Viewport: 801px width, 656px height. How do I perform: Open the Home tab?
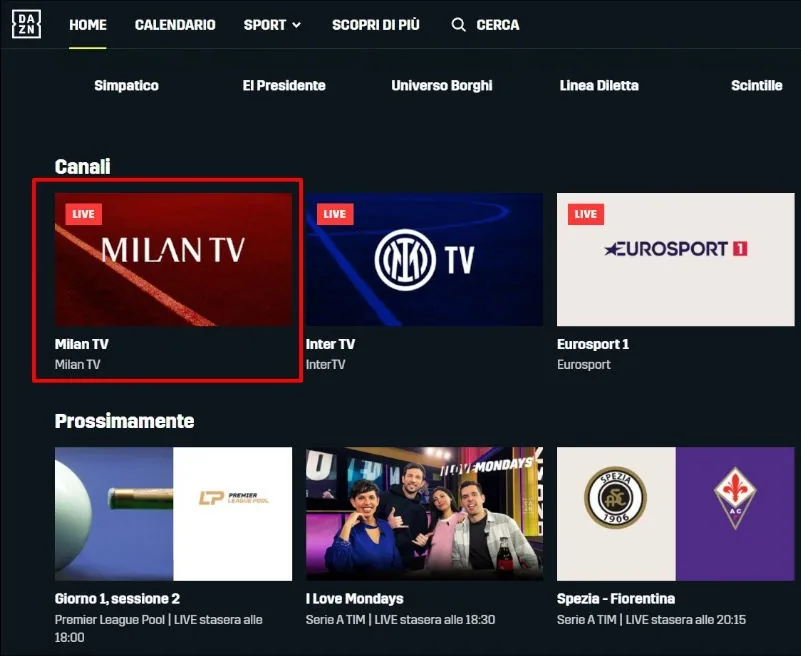[x=88, y=25]
